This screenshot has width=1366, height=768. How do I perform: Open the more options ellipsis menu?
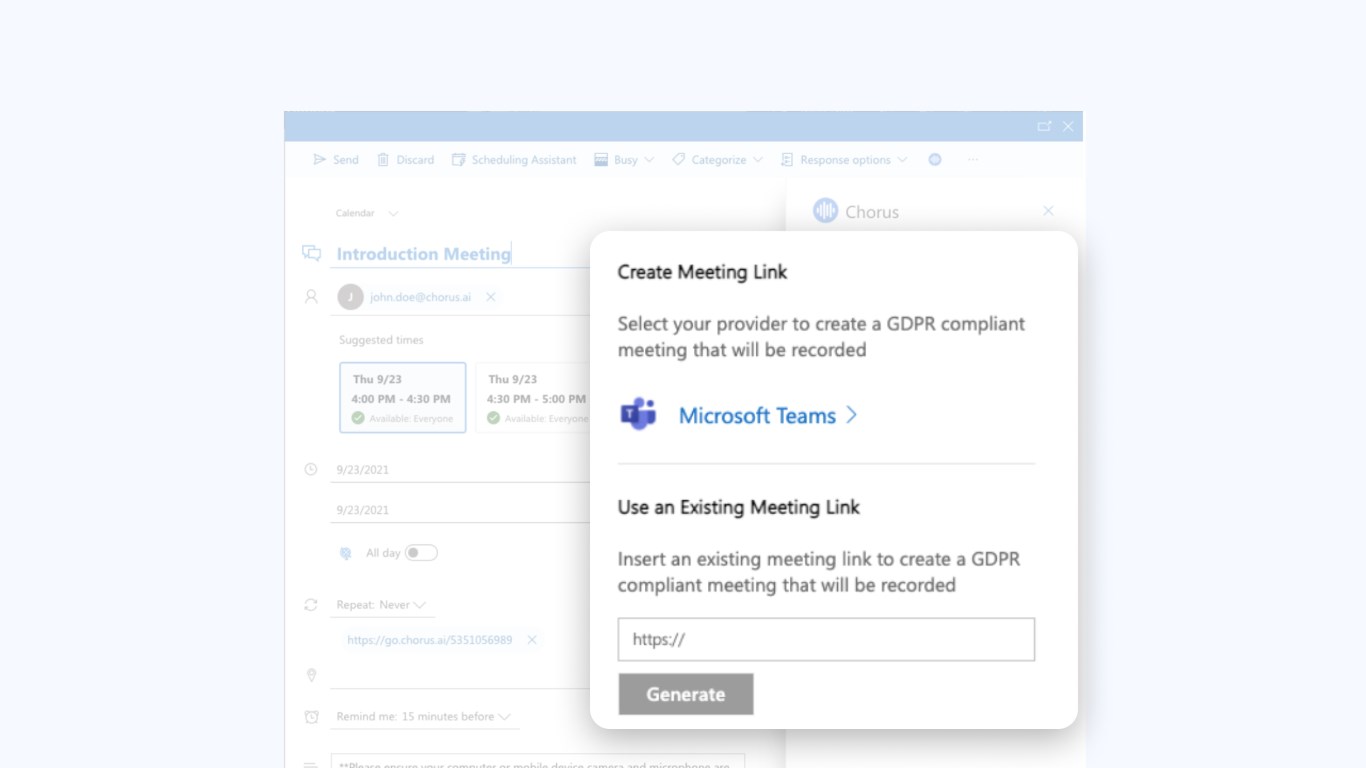click(972, 160)
